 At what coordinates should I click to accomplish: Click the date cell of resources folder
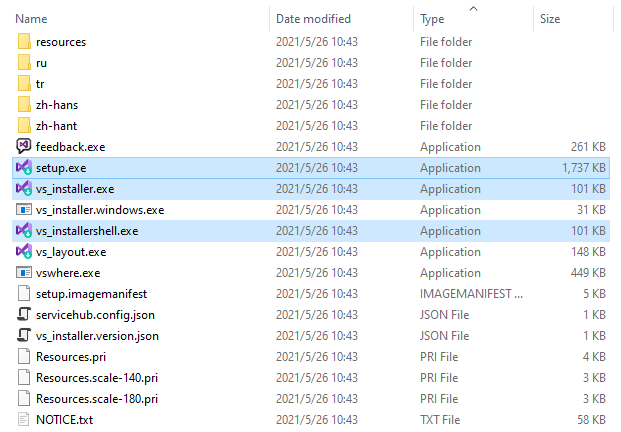coord(317,42)
